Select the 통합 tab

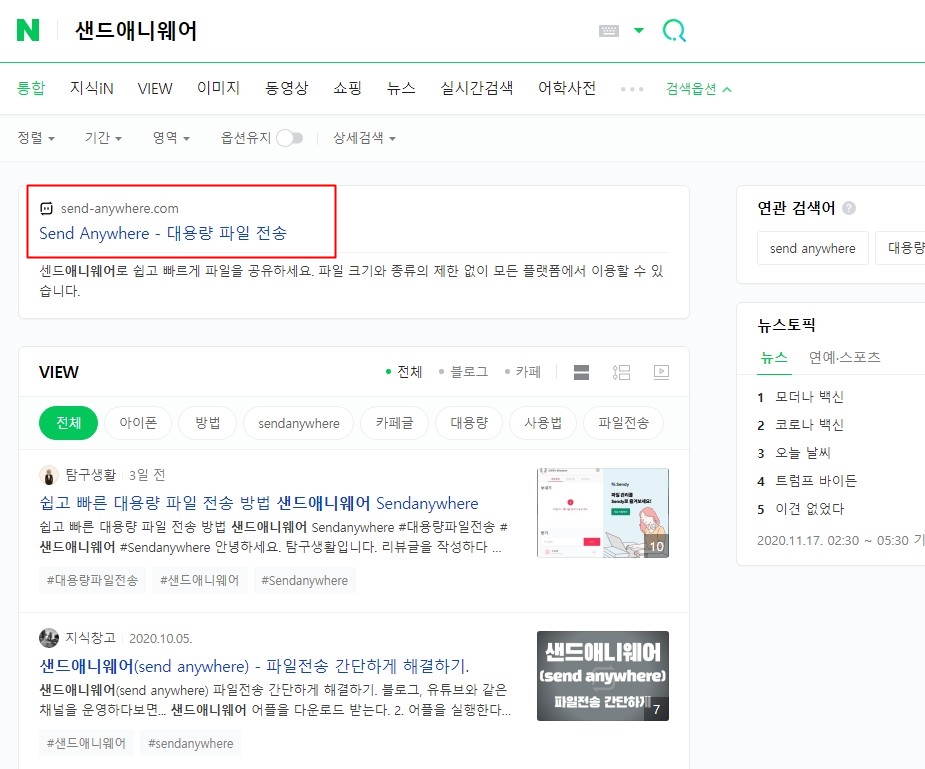pyautogui.click(x=31, y=88)
